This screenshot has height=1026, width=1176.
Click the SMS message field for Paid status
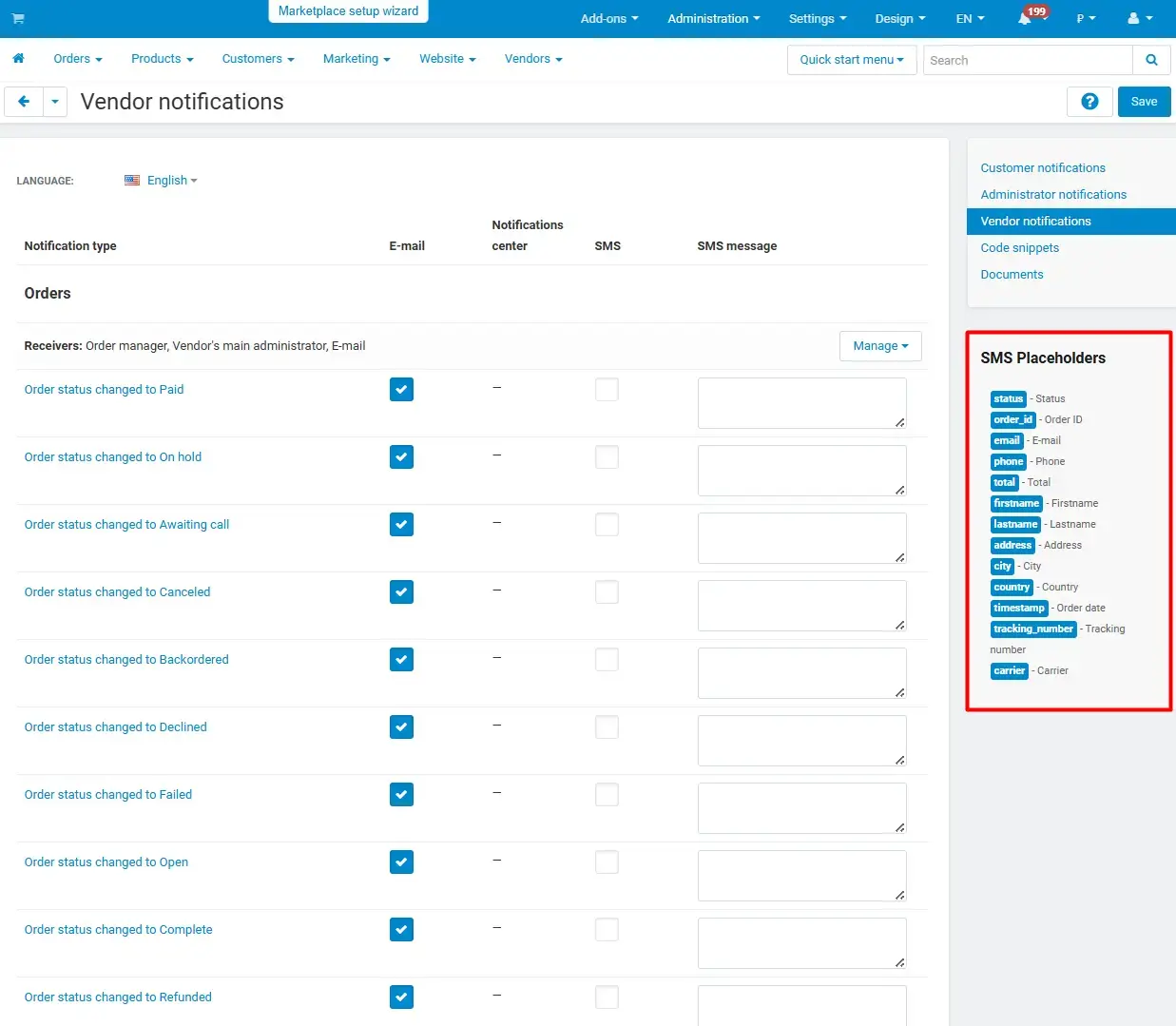[x=800, y=403]
